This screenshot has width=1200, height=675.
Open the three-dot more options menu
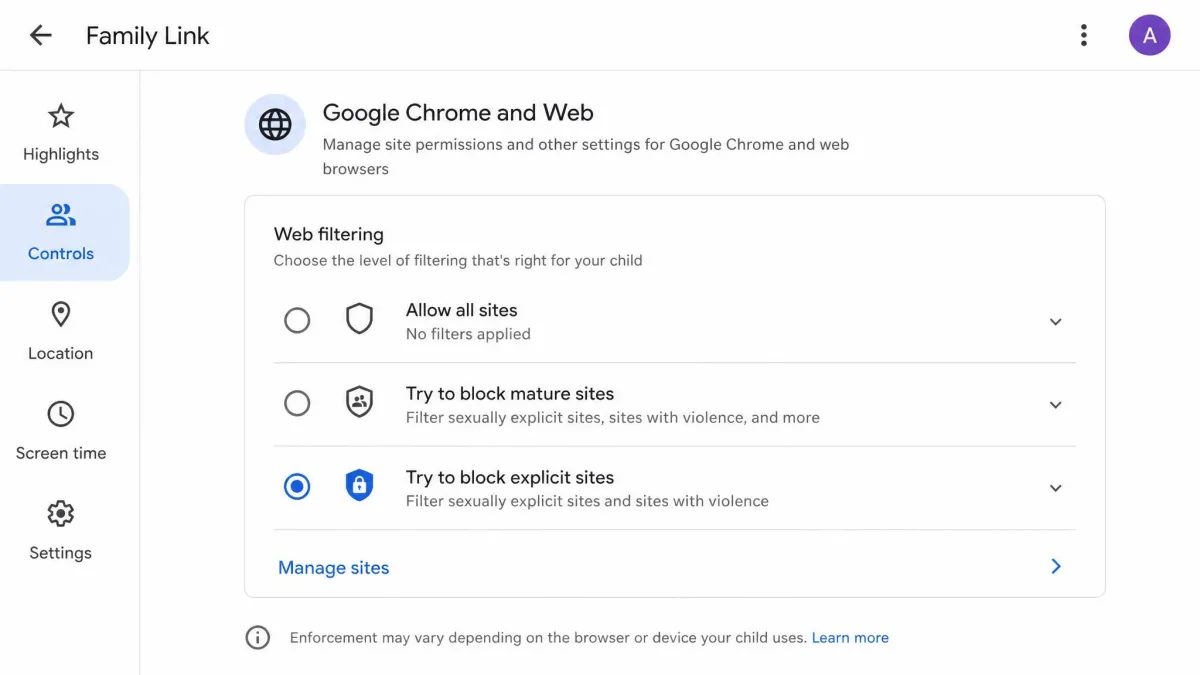[1083, 35]
